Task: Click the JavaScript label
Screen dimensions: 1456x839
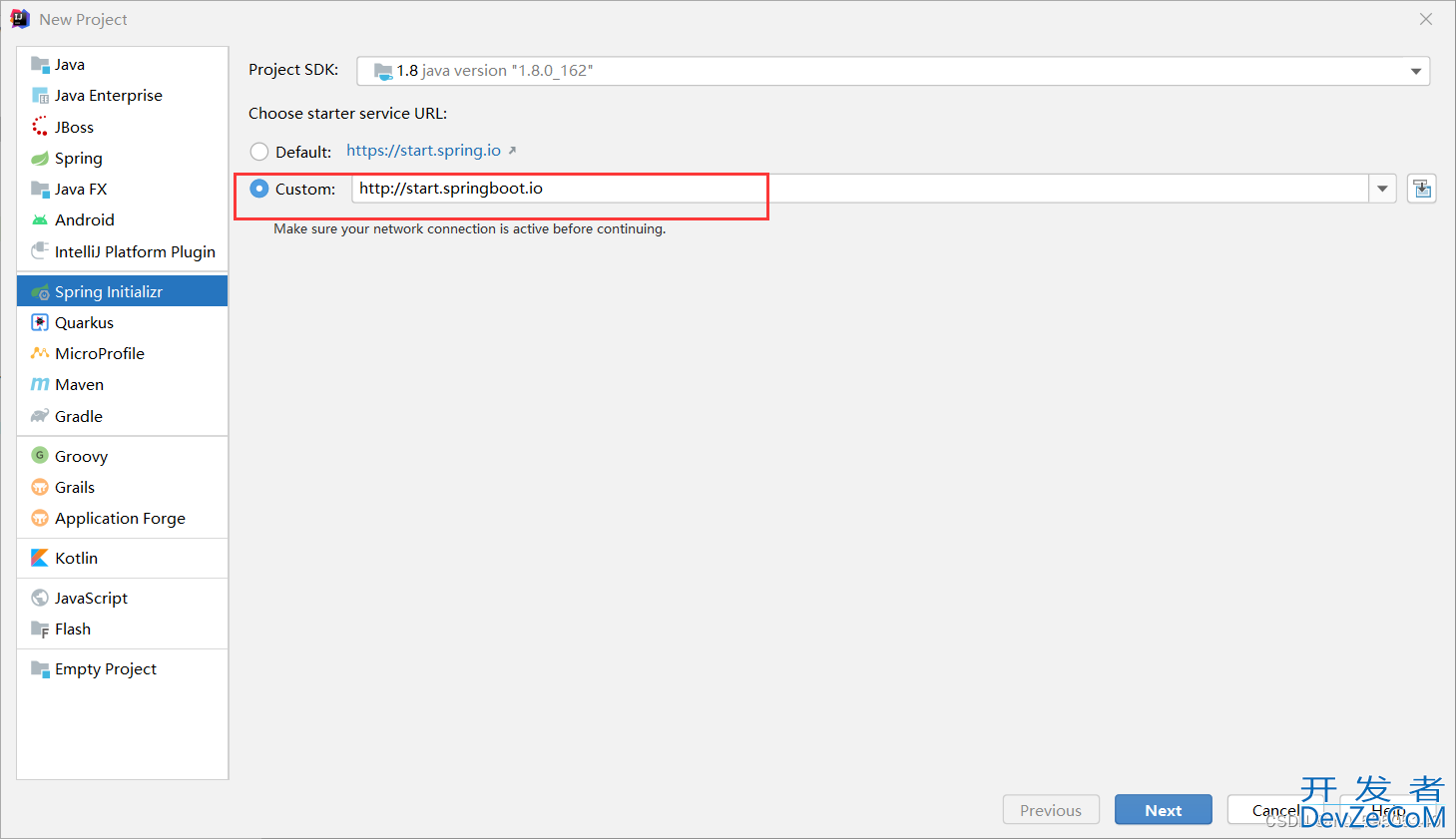Action: [92, 599]
